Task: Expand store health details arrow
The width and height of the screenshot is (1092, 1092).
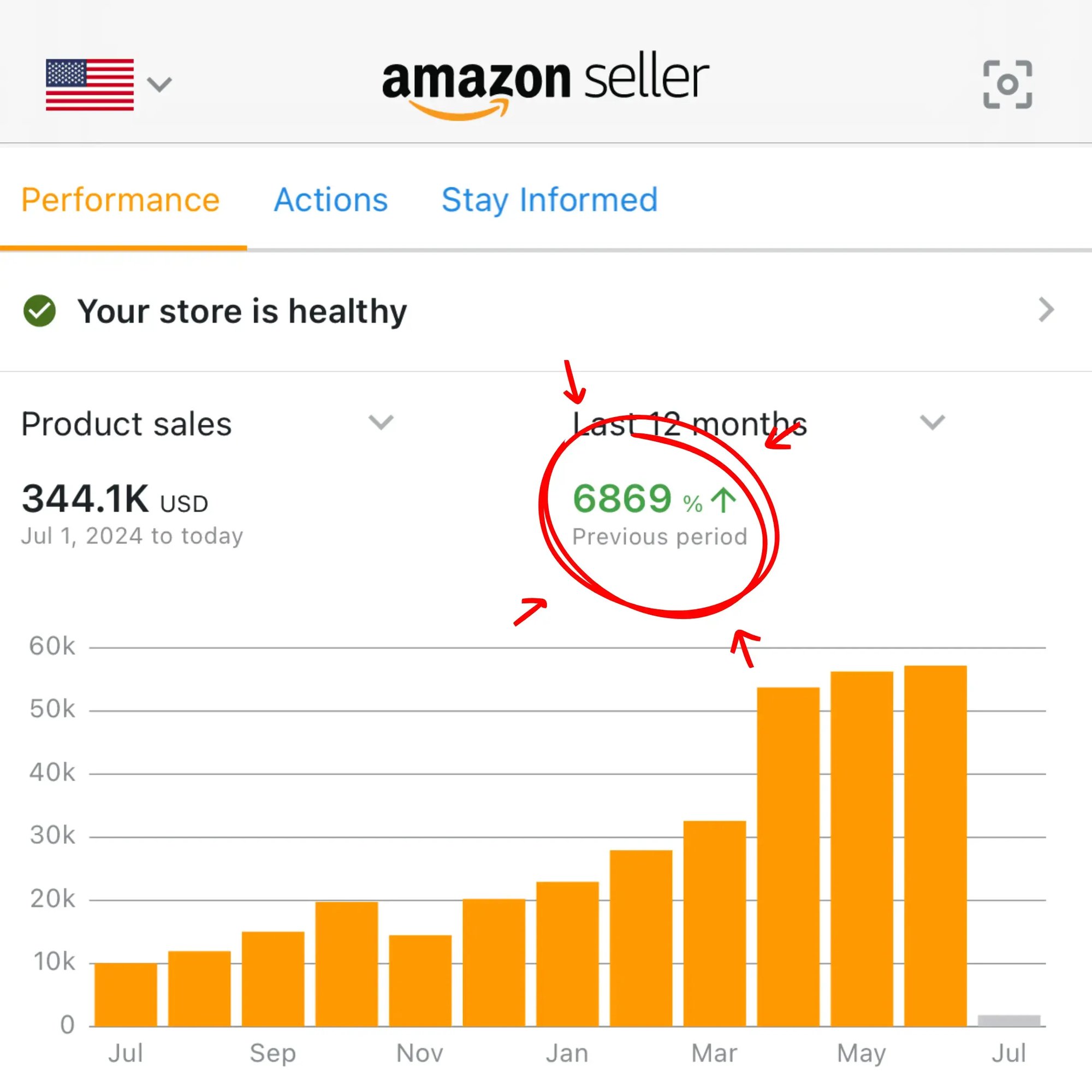Action: [1046, 310]
